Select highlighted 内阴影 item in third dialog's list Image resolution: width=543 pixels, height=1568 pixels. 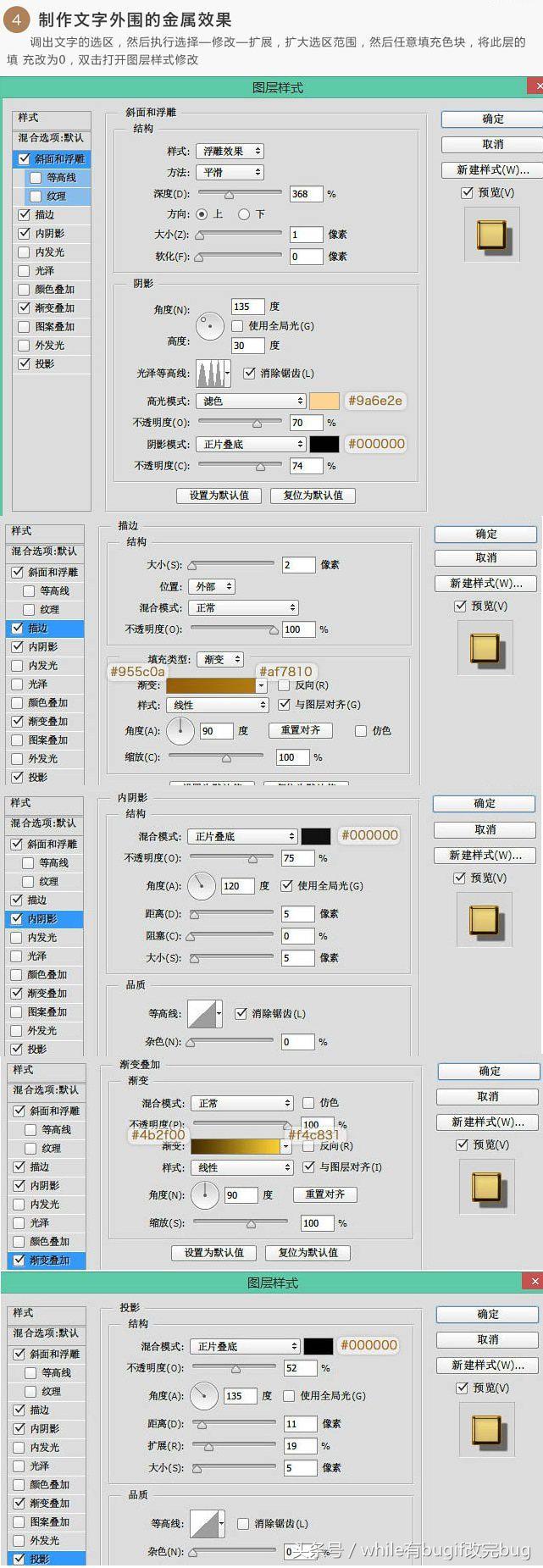pos(45,918)
